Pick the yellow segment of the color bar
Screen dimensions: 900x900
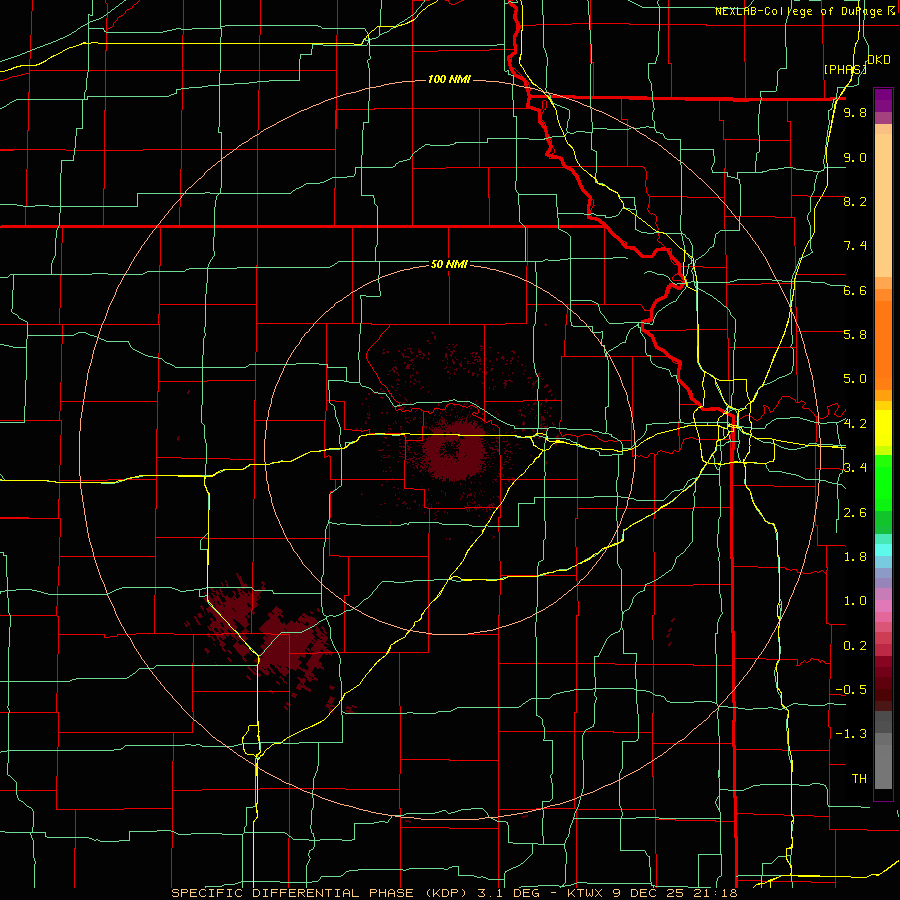point(883,428)
